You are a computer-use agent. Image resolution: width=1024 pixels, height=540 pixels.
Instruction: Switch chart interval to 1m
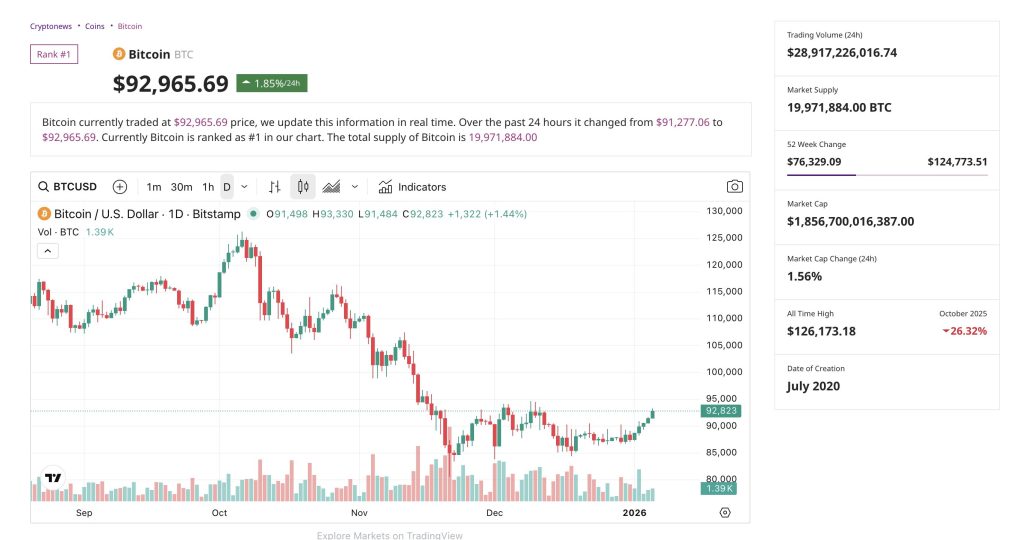(x=154, y=187)
